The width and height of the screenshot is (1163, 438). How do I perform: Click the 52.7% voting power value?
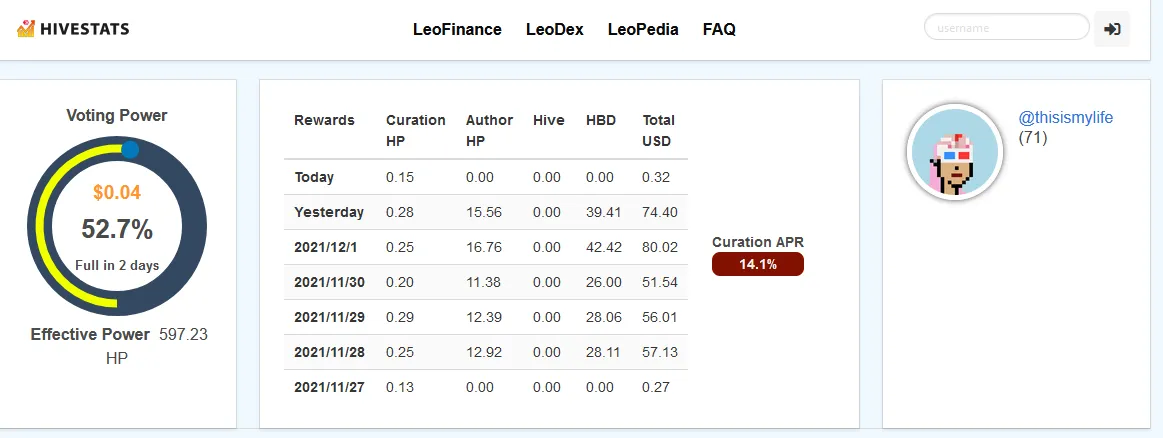coord(117,230)
